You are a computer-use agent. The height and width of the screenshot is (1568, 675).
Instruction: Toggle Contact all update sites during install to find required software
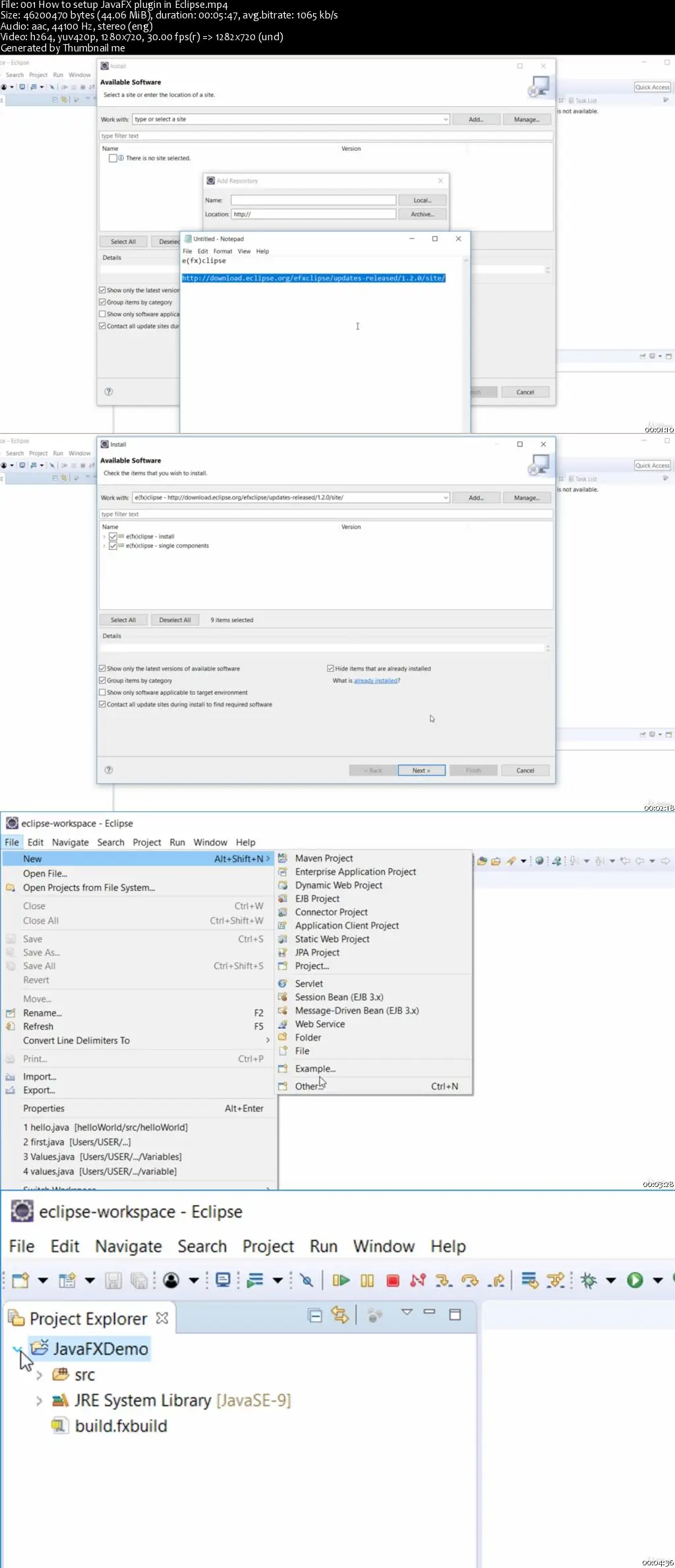pos(102,704)
